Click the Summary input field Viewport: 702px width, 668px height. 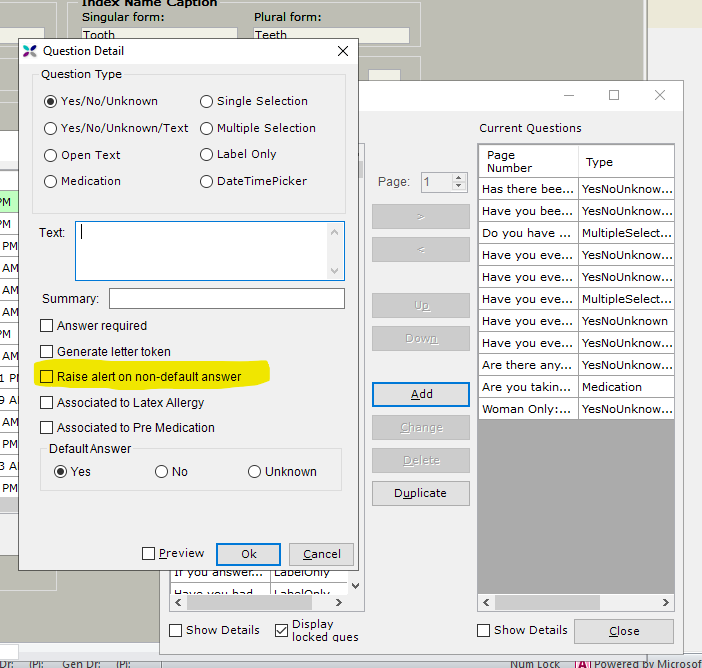(x=226, y=298)
